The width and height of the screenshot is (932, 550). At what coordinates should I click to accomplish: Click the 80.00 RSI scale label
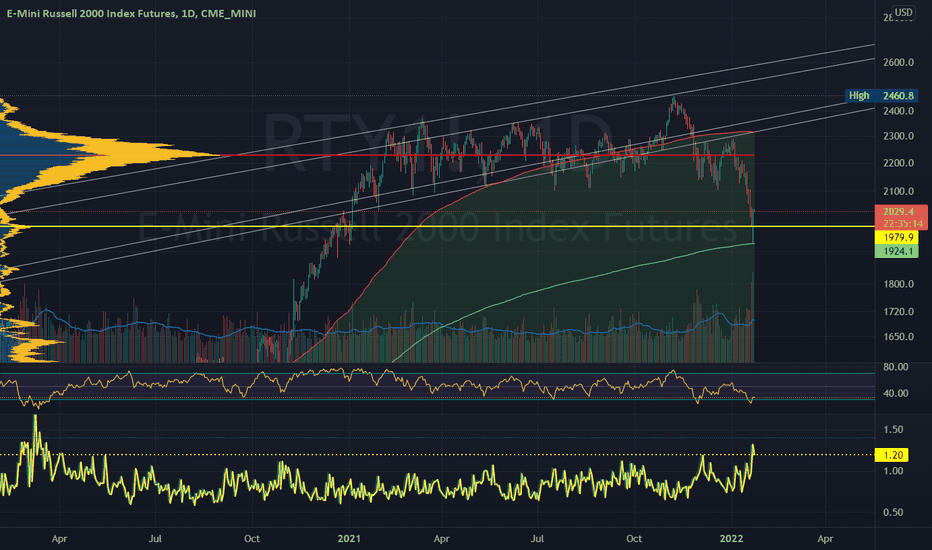point(895,367)
